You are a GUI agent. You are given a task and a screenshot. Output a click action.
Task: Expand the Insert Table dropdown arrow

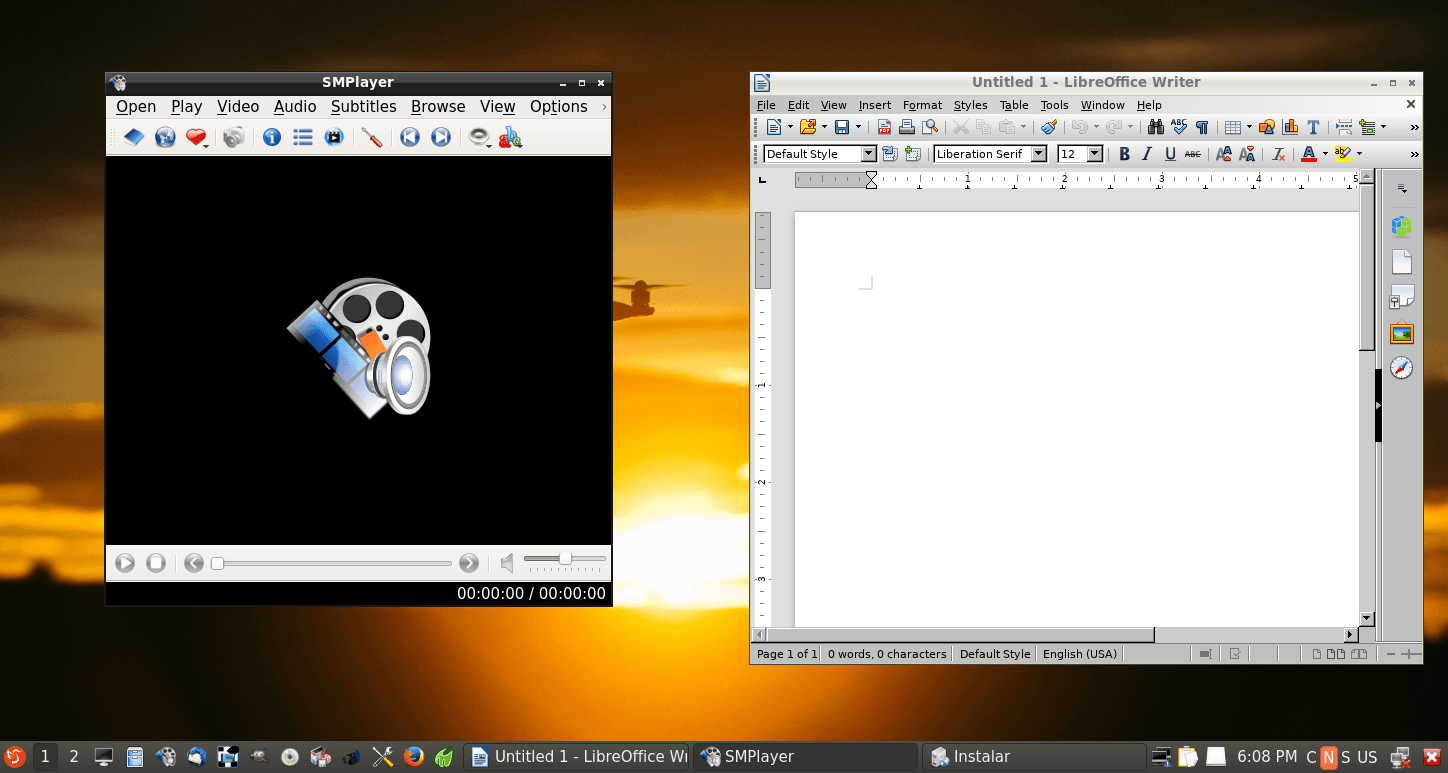click(1249, 127)
